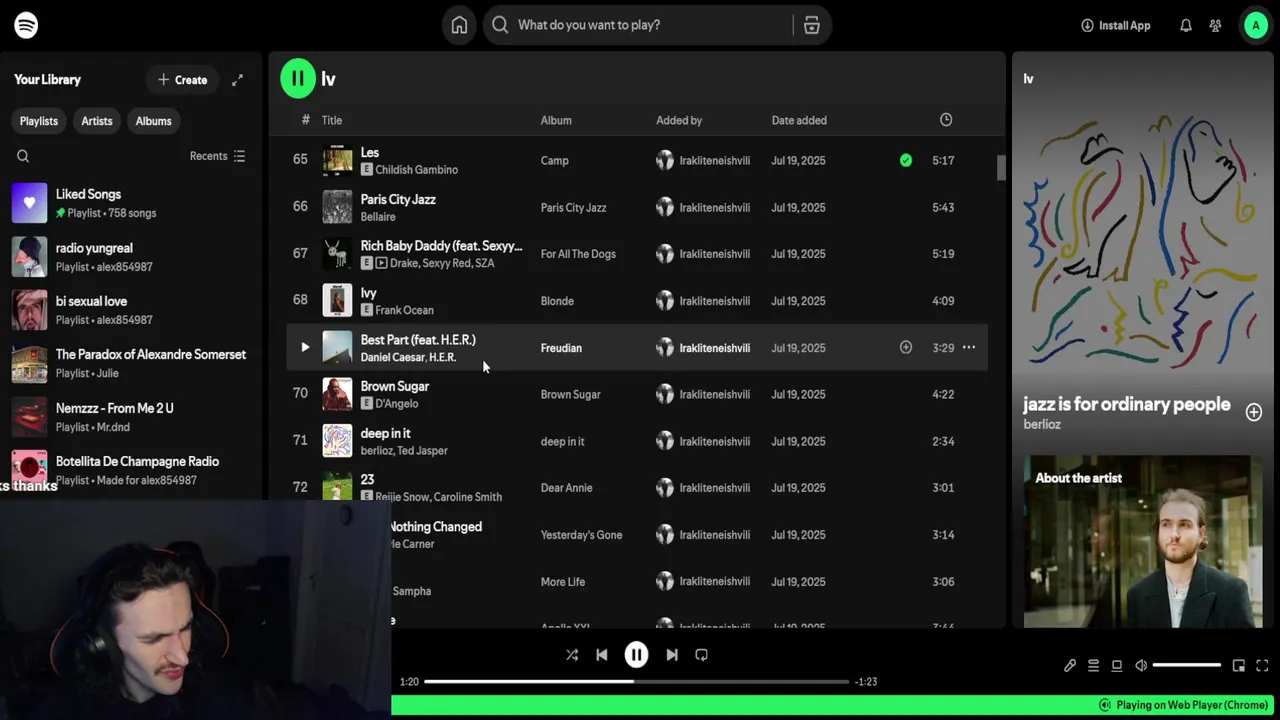Open the lyrics microphone icon
This screenshot has width=1280, height=720.
1070,665
